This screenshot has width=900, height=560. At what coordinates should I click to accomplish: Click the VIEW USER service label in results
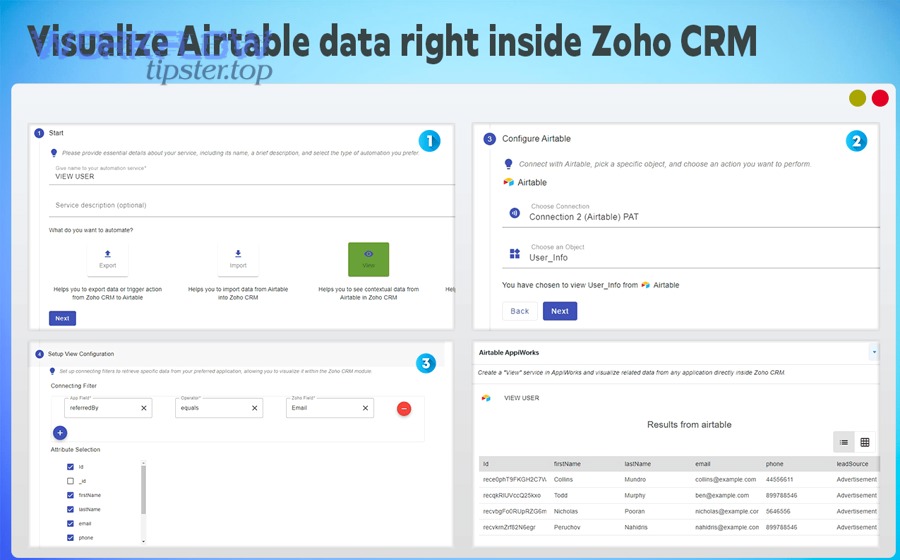(521, 398)
